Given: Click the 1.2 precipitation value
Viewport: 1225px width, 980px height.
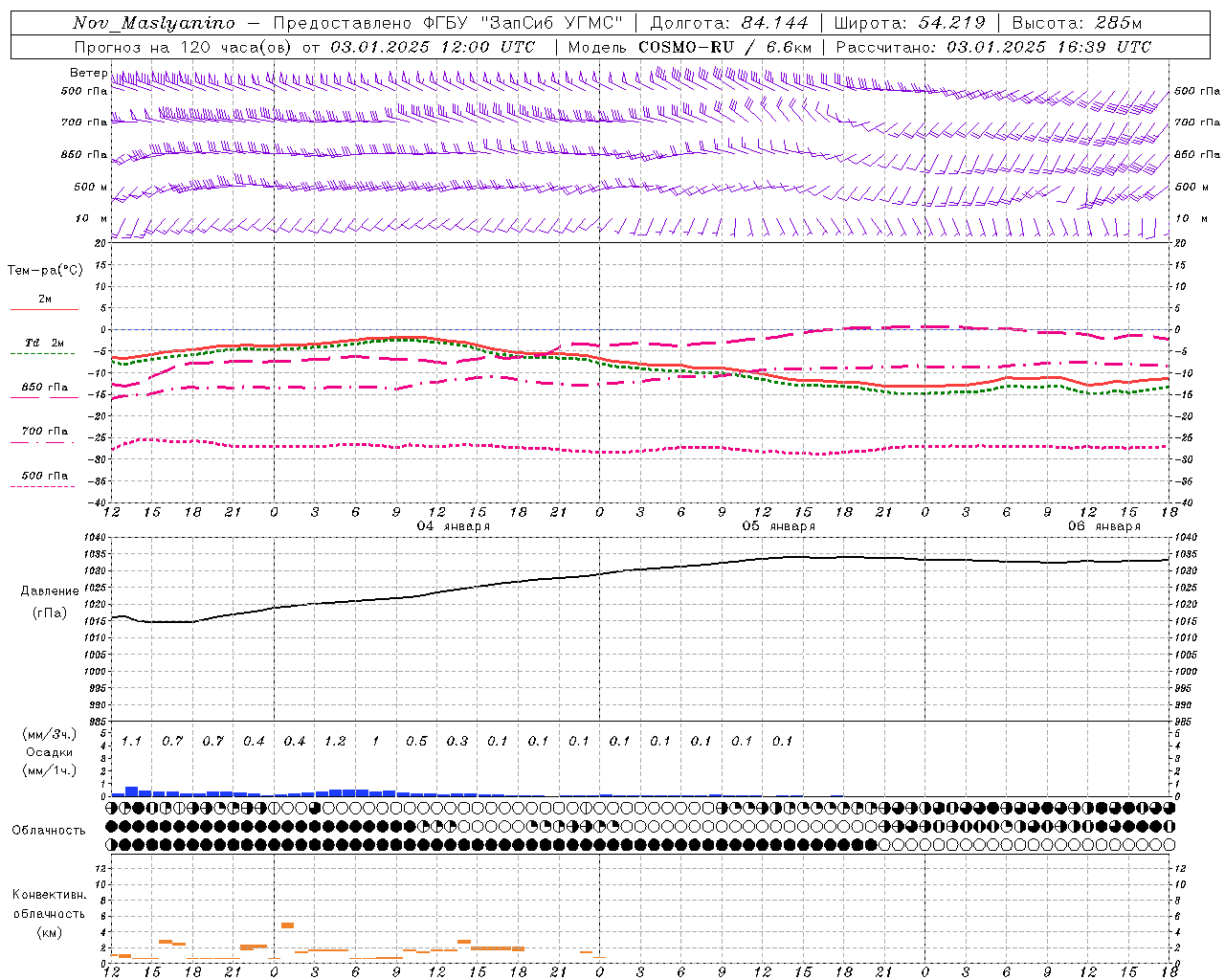Looking at the screenshot, I should tap(335, 742).
